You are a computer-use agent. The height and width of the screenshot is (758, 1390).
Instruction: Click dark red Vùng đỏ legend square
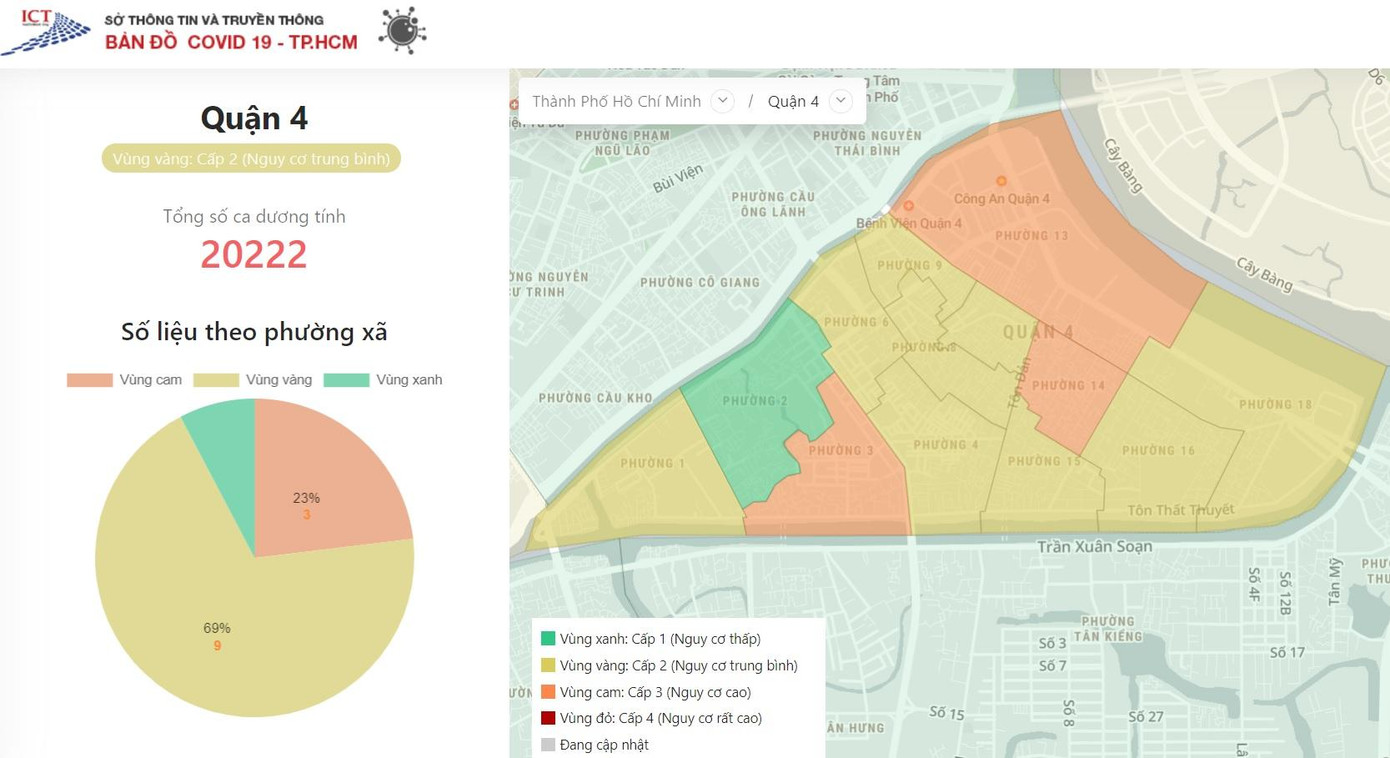(548, 718)
